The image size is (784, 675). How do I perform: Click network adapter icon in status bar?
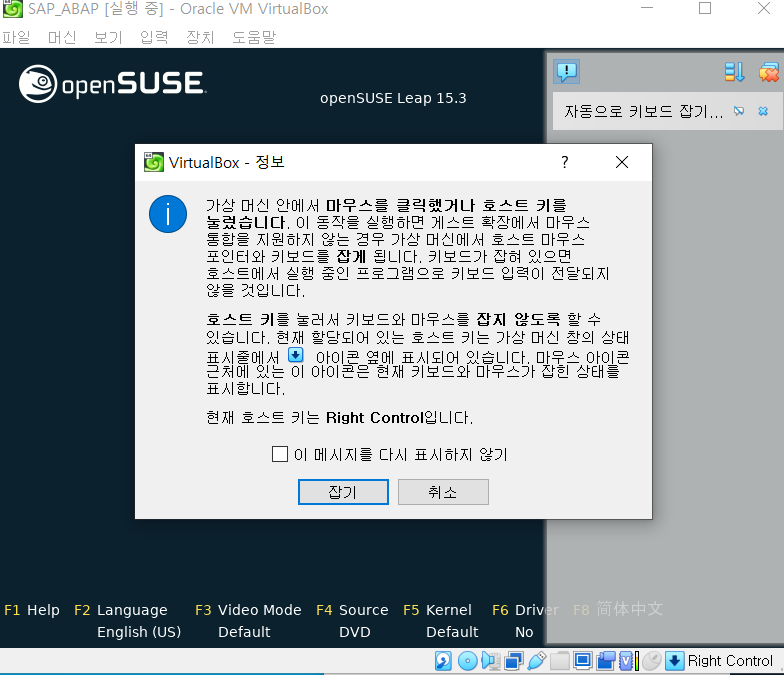click(514, 660)
